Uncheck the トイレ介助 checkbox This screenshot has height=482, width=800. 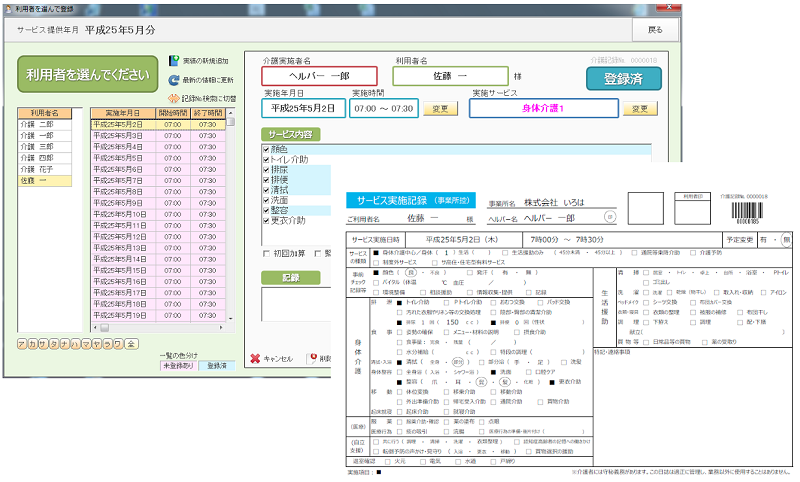[x=266, y=160]
